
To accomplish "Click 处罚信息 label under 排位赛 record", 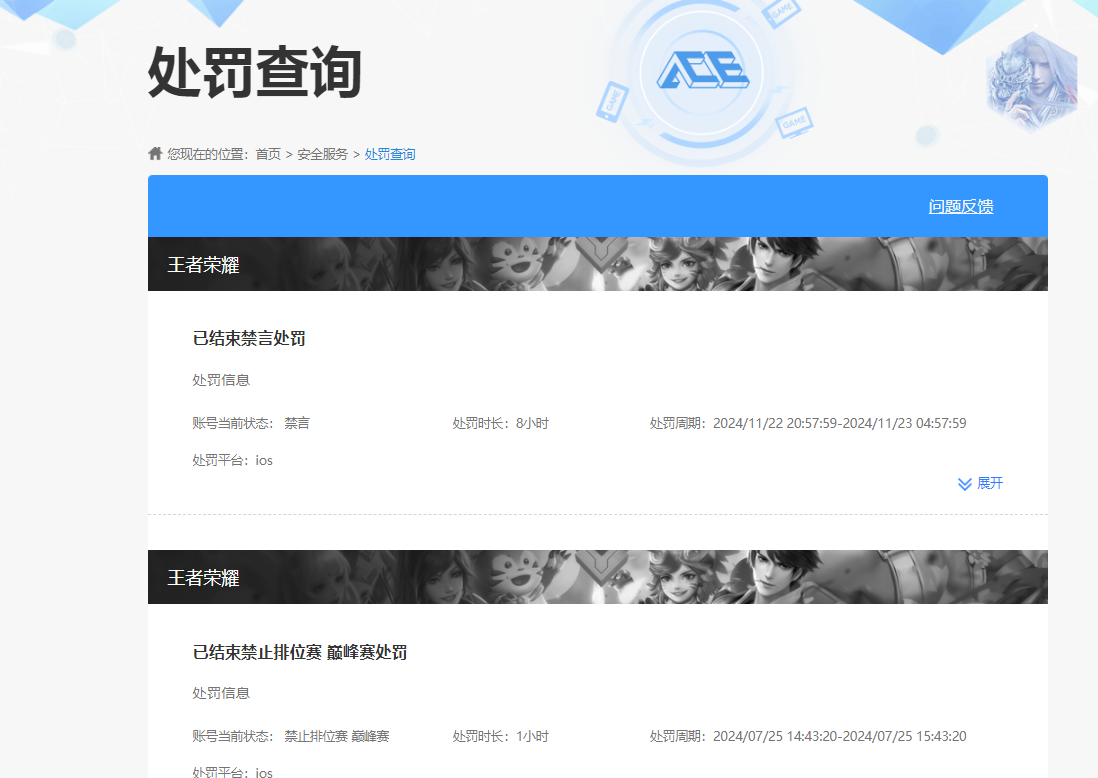I will click(x=221, y=693).
